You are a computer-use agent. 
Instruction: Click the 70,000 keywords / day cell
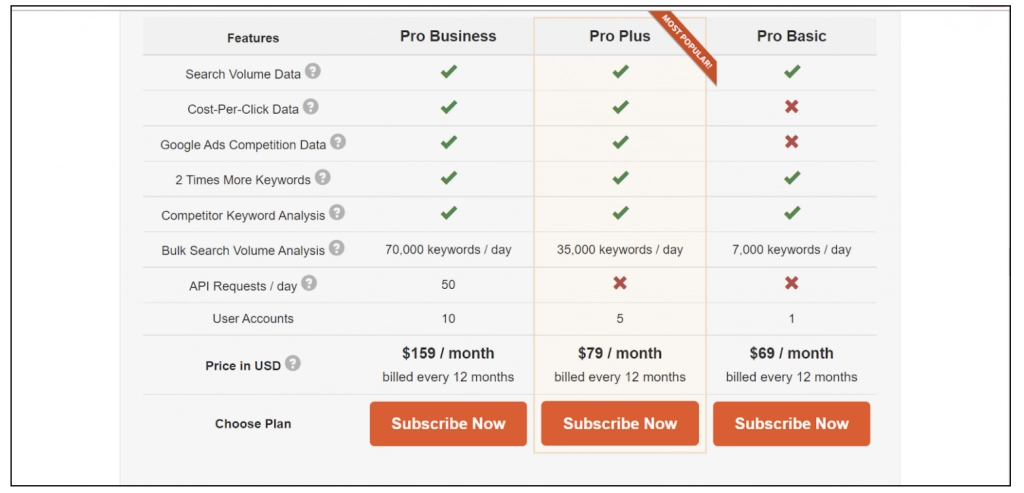tap(448, 249)
